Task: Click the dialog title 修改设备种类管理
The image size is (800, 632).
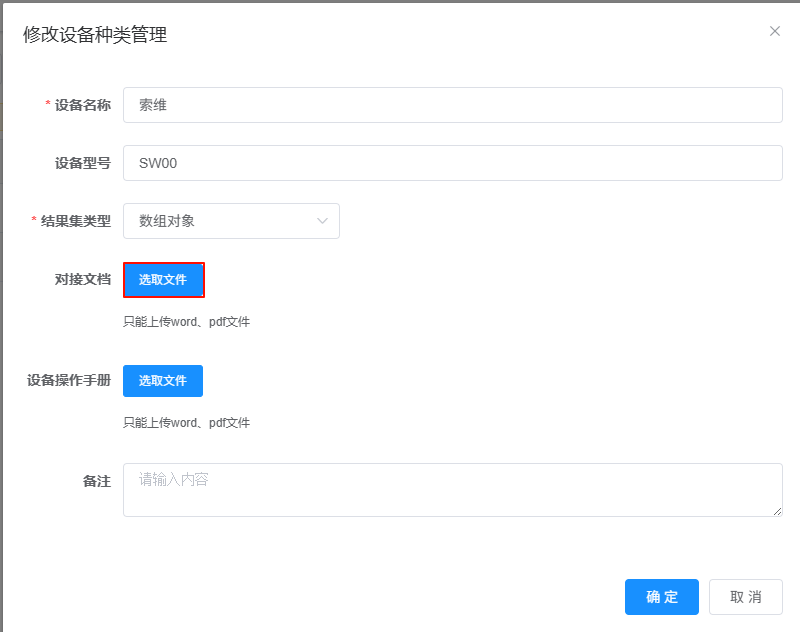Action: 95,35
